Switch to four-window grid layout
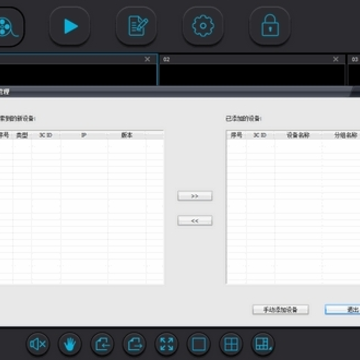The width and height of the screenshot is (360, 360). [231, 344]
